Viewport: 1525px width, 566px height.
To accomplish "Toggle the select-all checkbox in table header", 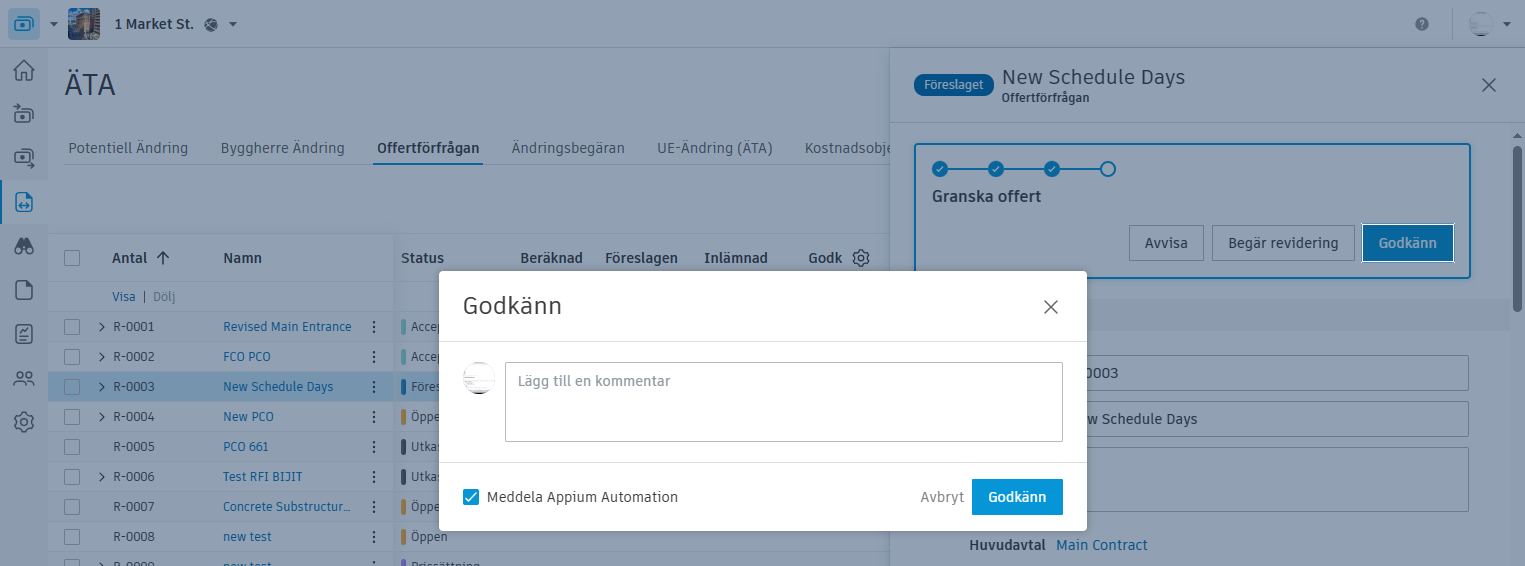I will 72,258.
